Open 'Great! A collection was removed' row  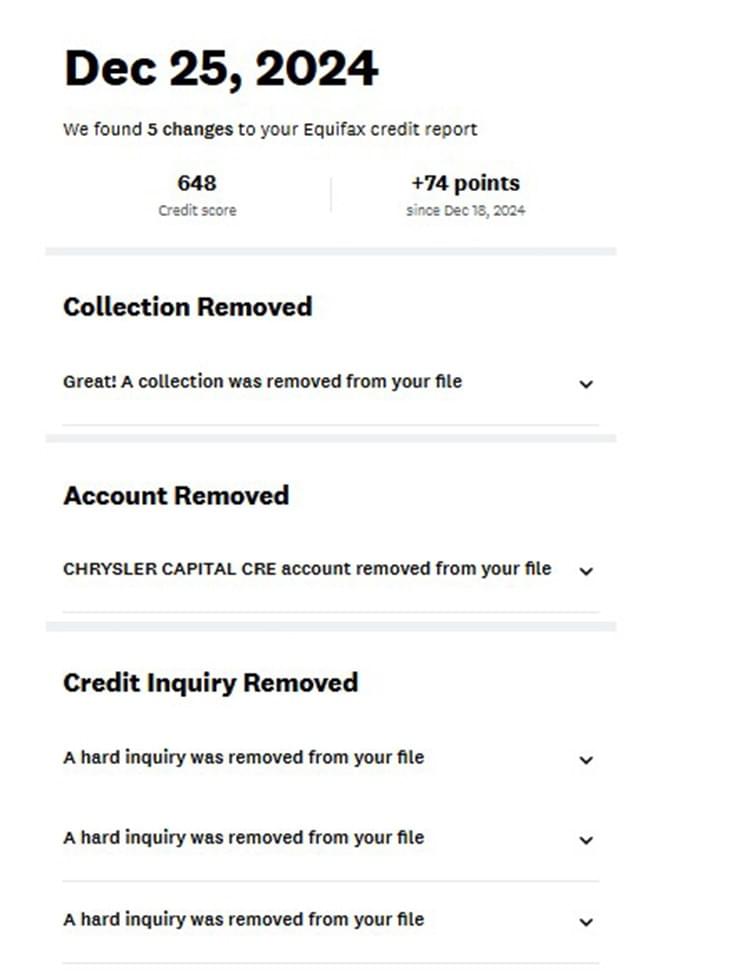(x=331, y=382)
